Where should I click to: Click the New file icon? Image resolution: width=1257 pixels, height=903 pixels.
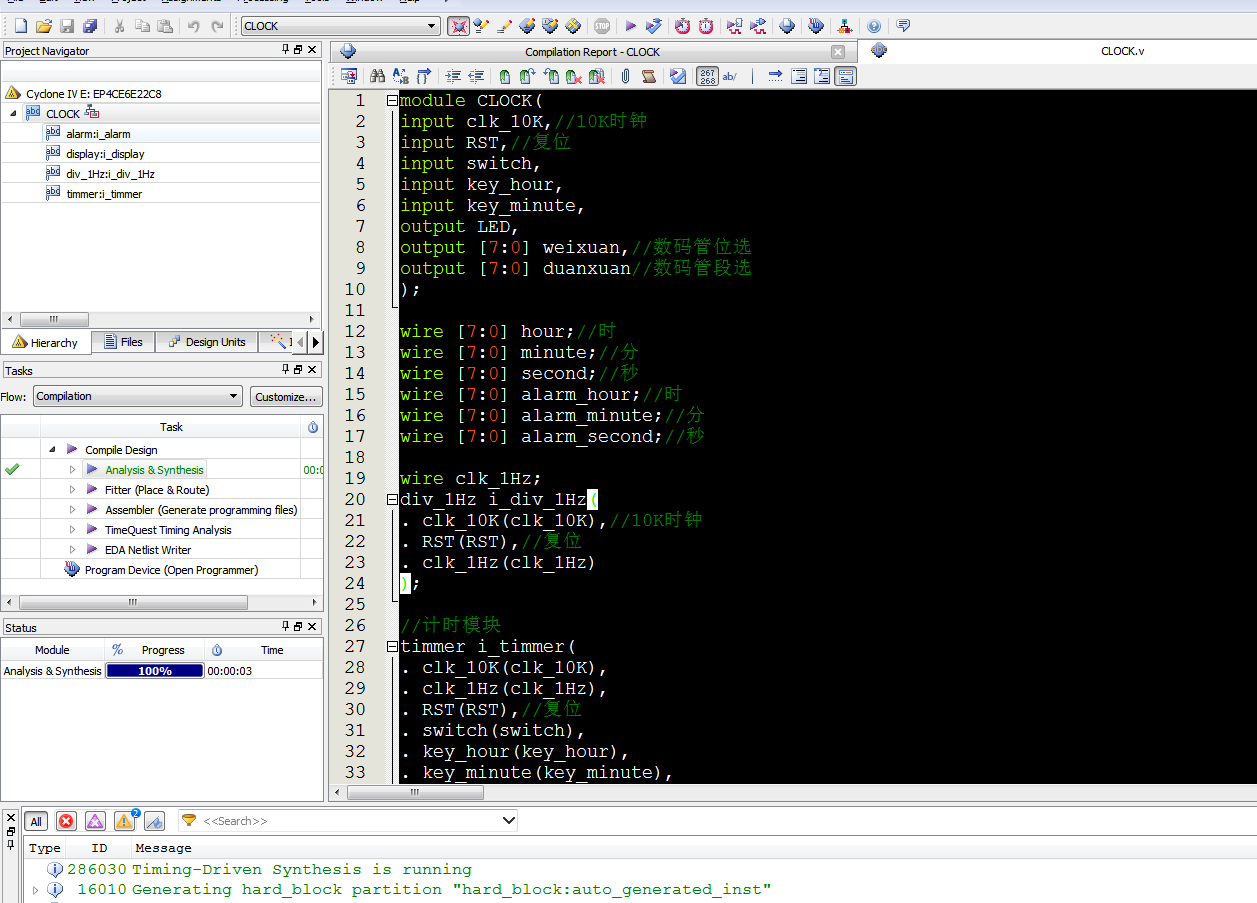(x=20, y=26)
